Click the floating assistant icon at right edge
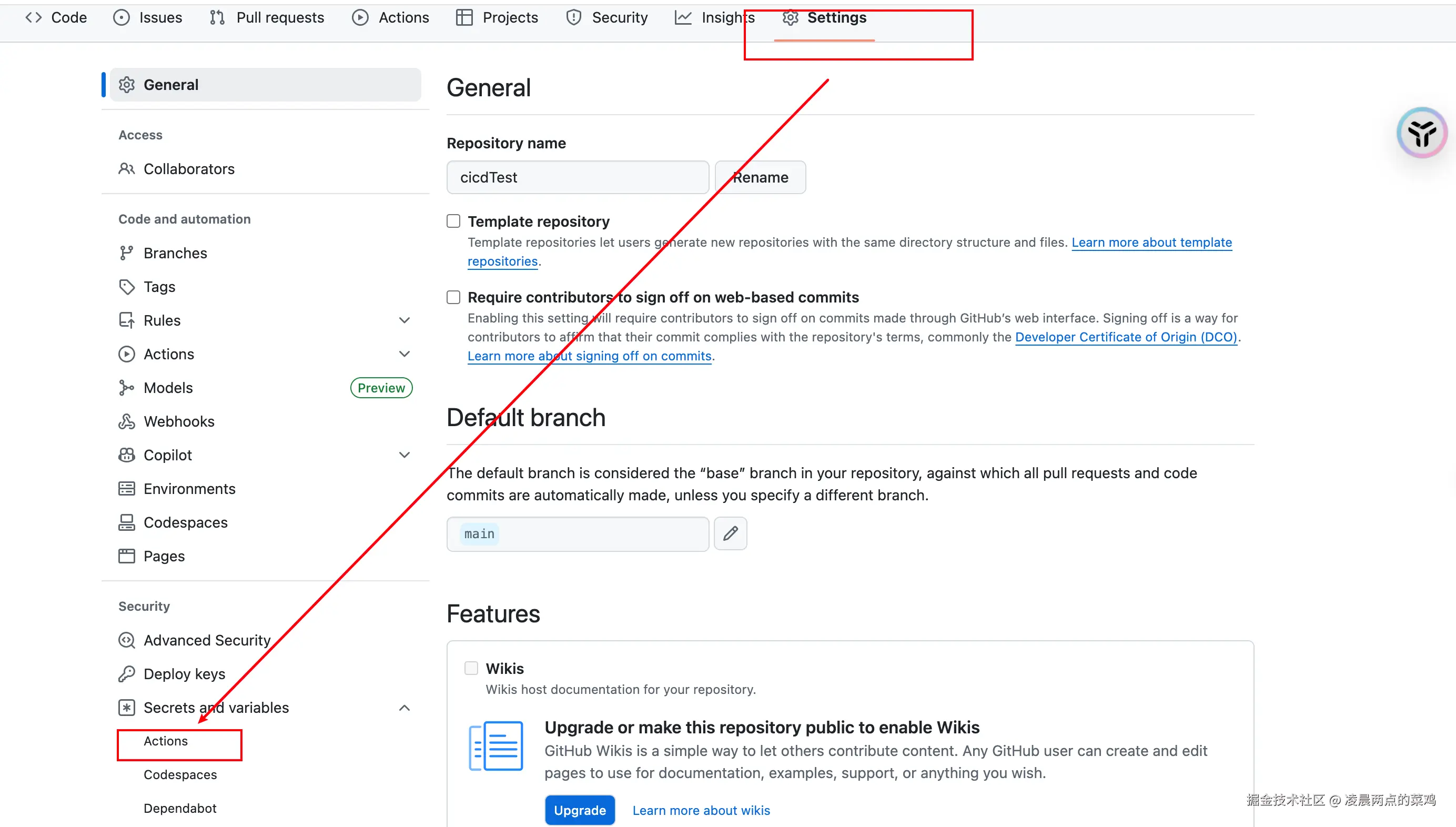The width and height of the screenshot is (1456, 827). pyautogui.click(x=1421, y=133)
